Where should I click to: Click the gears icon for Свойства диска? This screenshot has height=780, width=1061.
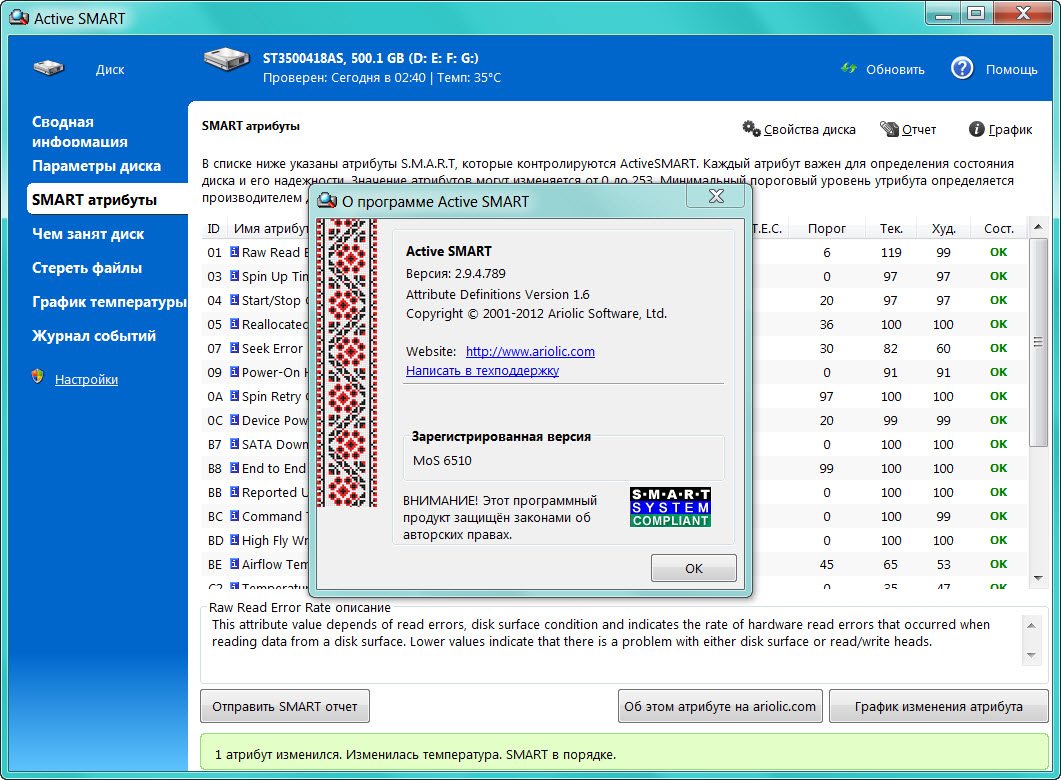click(x=751, y=128)
